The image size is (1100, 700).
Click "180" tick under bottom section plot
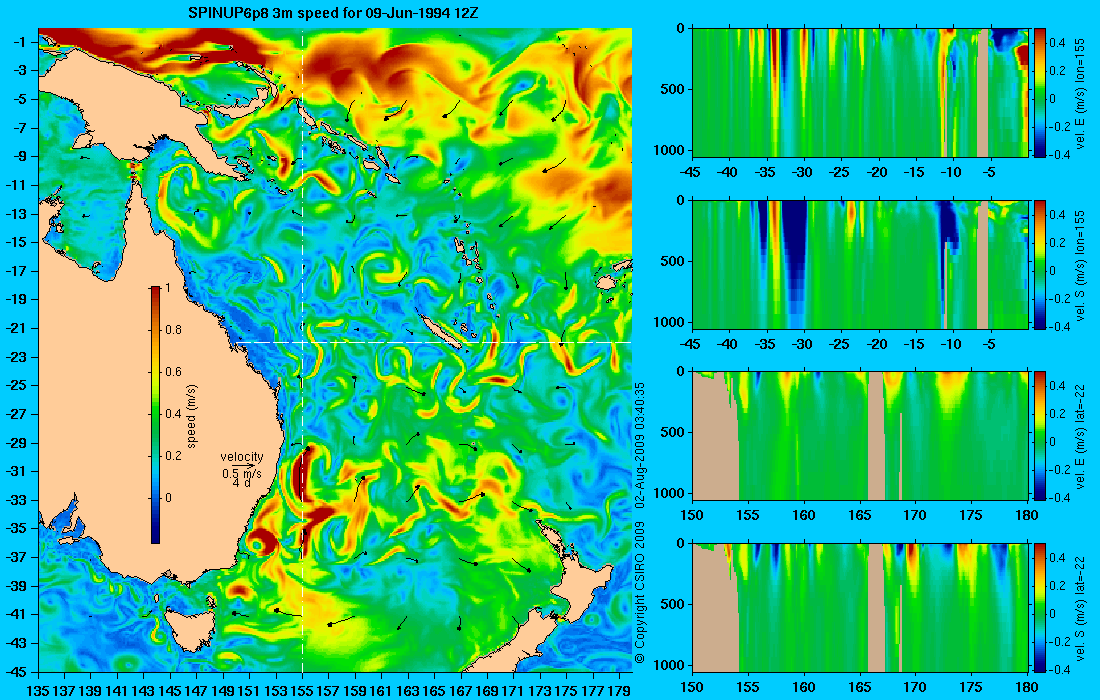point(1027,687)
